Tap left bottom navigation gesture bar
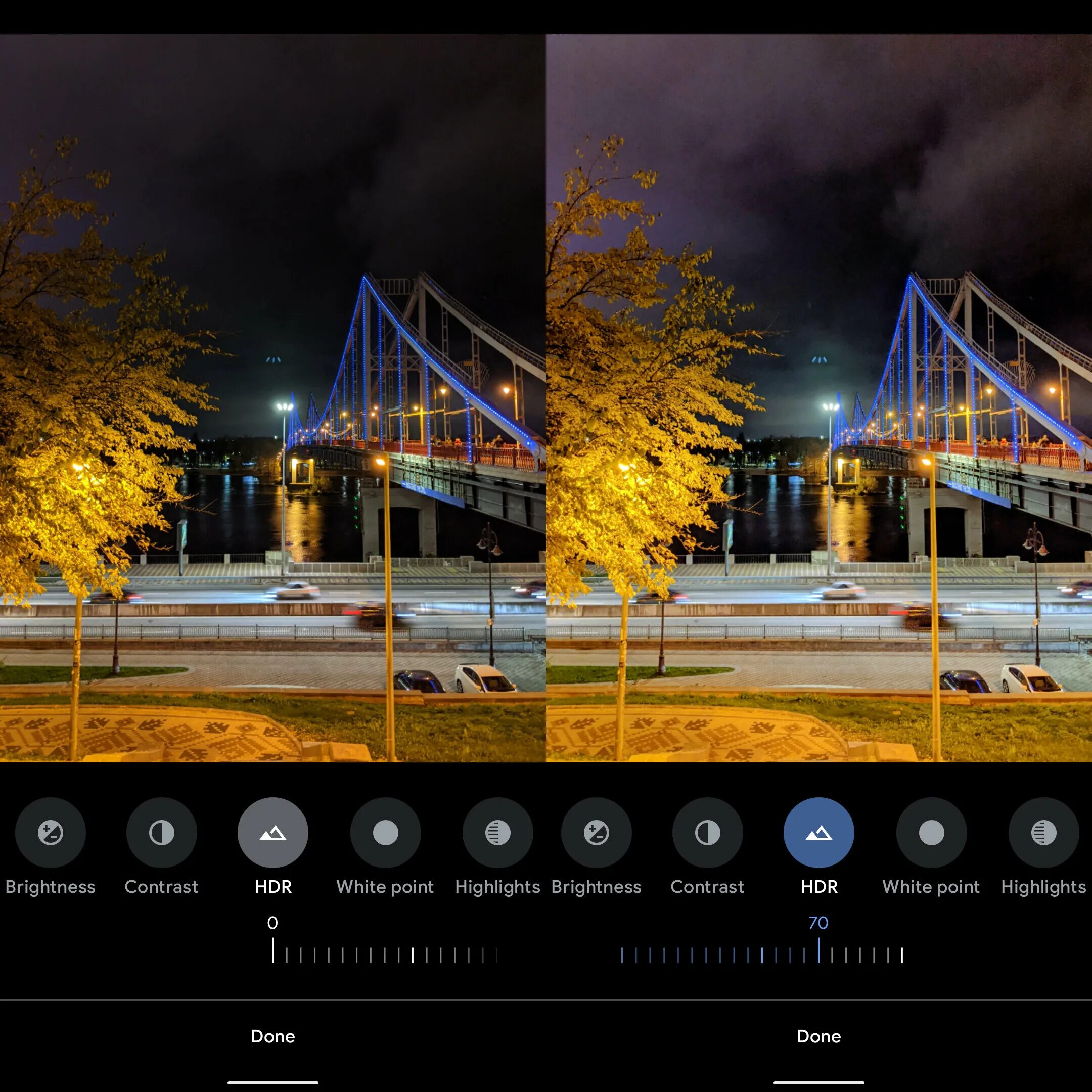1092x1092 pixels. (x=272, y=1082)
